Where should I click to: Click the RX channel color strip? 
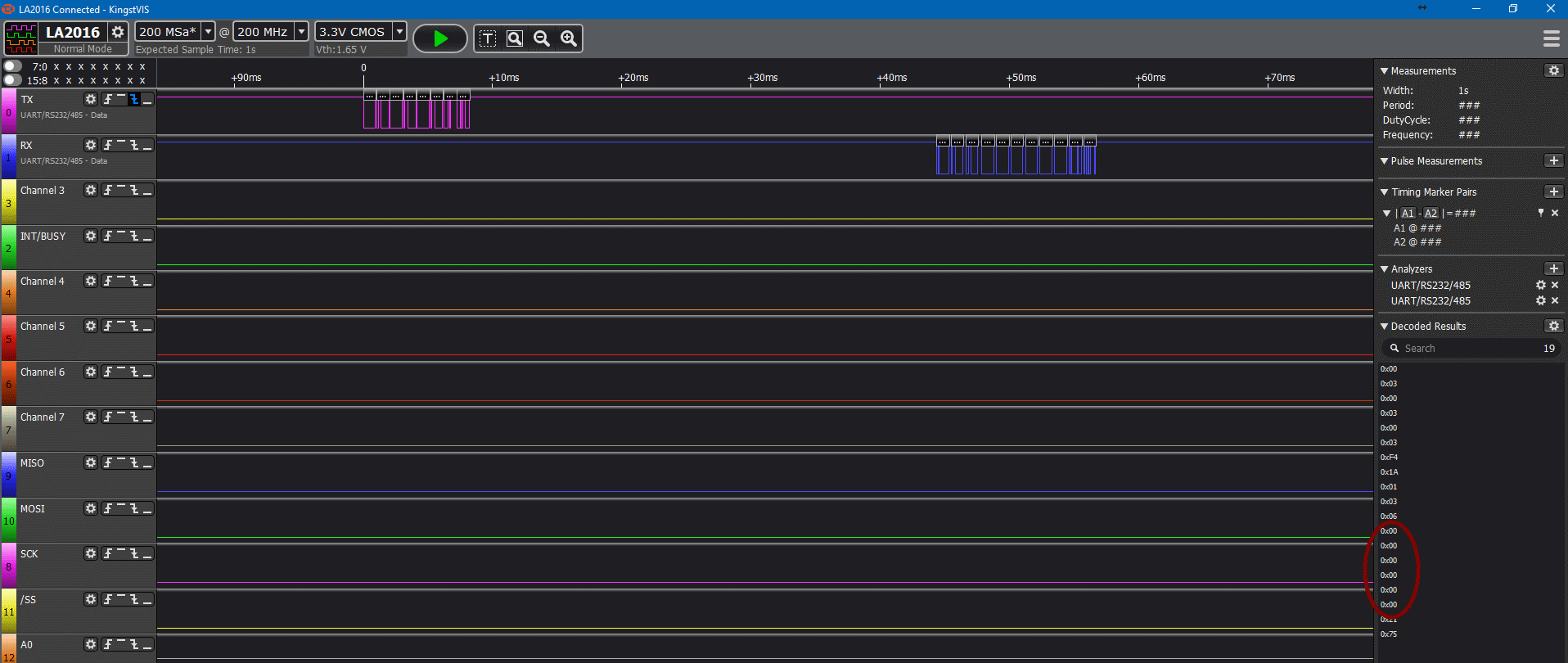(x=8, y=157)
